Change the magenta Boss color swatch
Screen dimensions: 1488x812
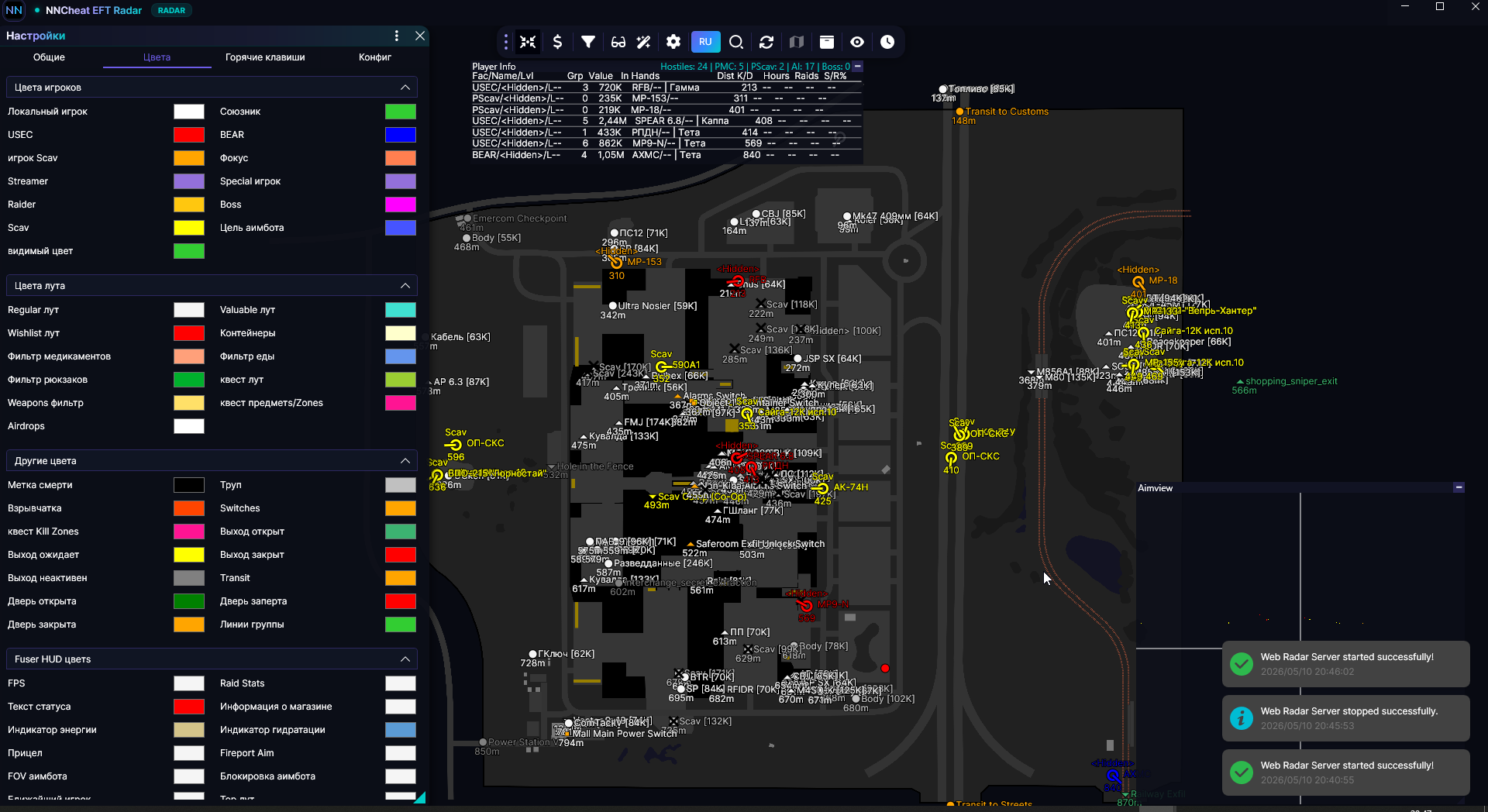401,205
